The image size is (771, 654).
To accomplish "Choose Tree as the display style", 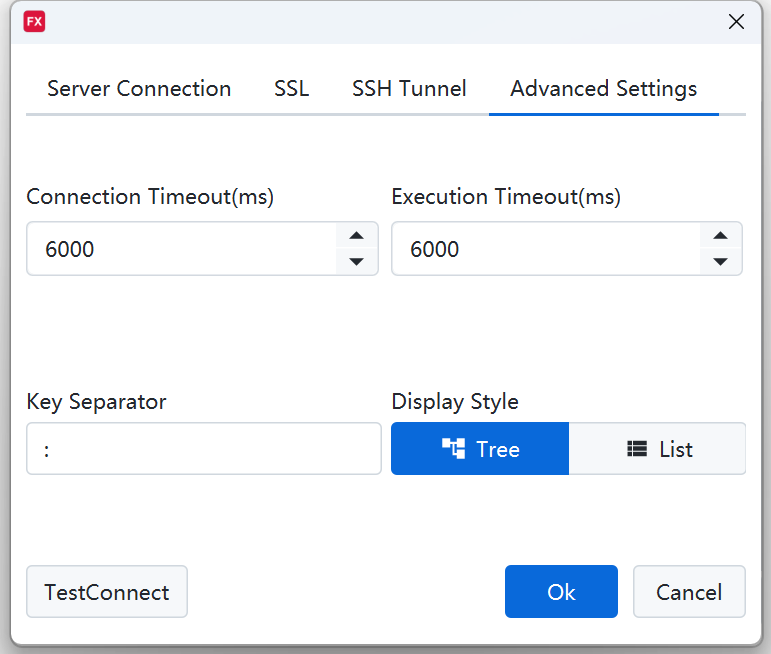I will click(480, 449).
